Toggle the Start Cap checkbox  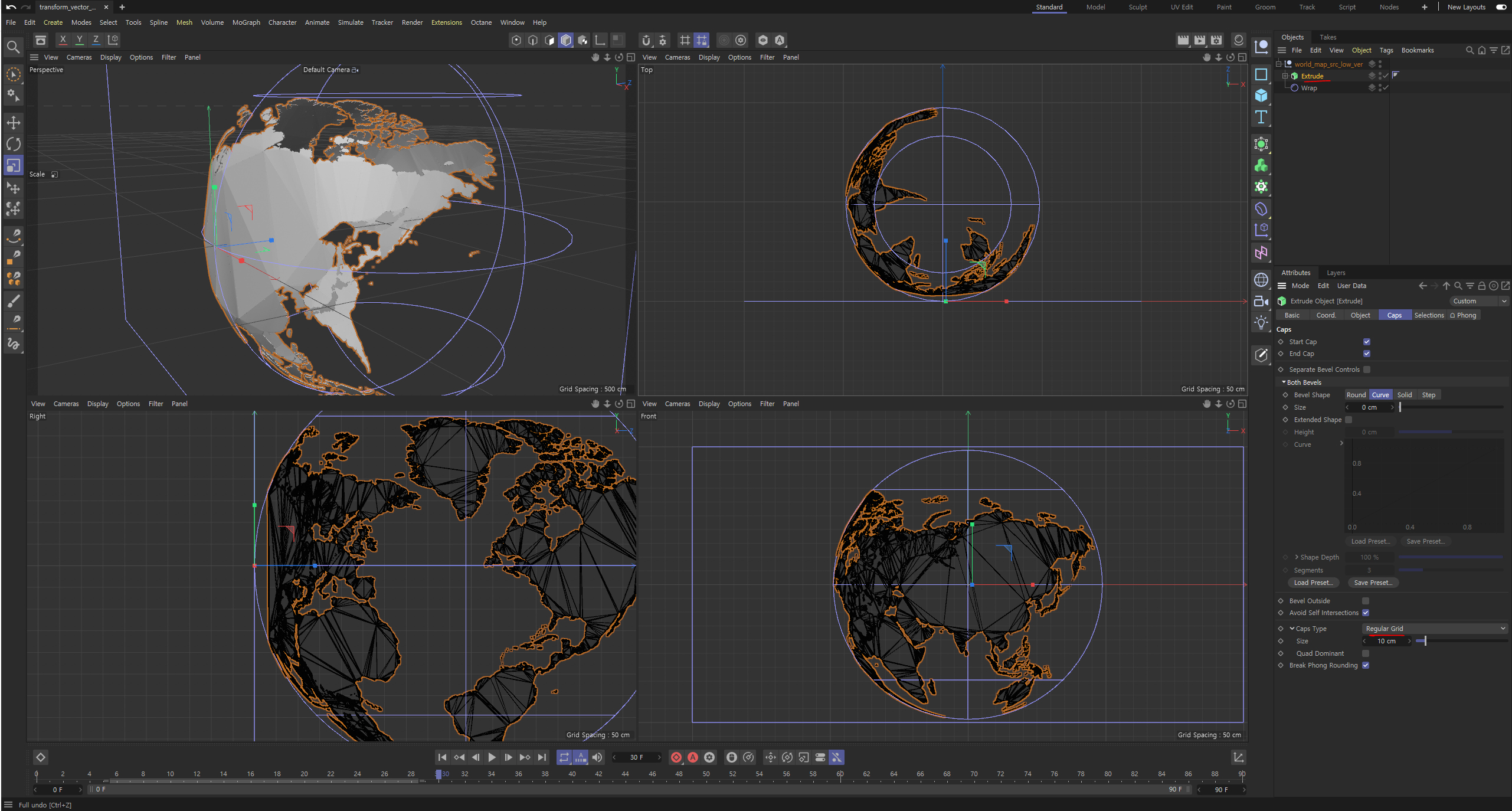coord(1367,342)
